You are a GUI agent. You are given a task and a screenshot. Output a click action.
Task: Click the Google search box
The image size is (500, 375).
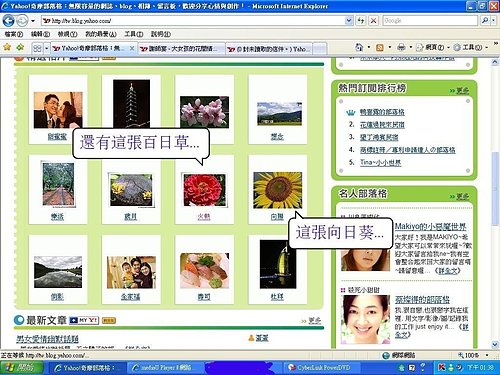430,21
